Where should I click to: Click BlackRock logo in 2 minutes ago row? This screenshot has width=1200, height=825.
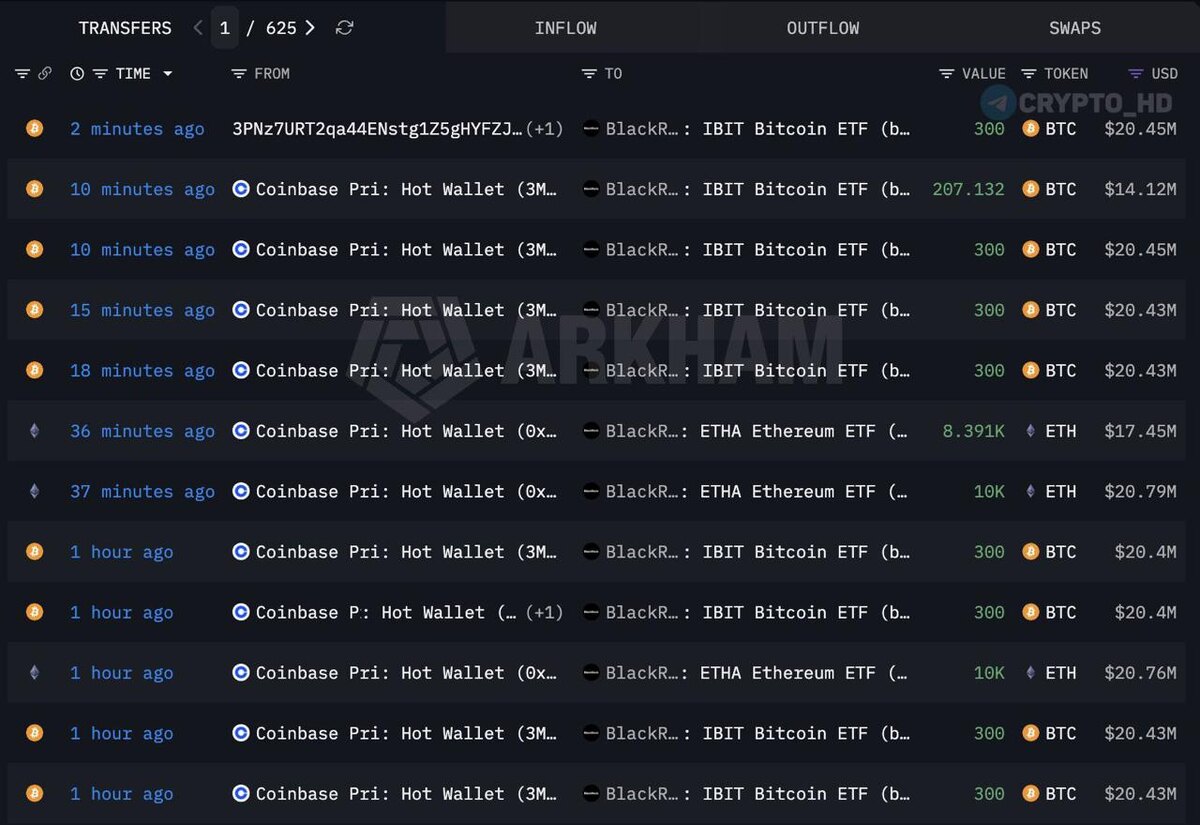point(591,129)
